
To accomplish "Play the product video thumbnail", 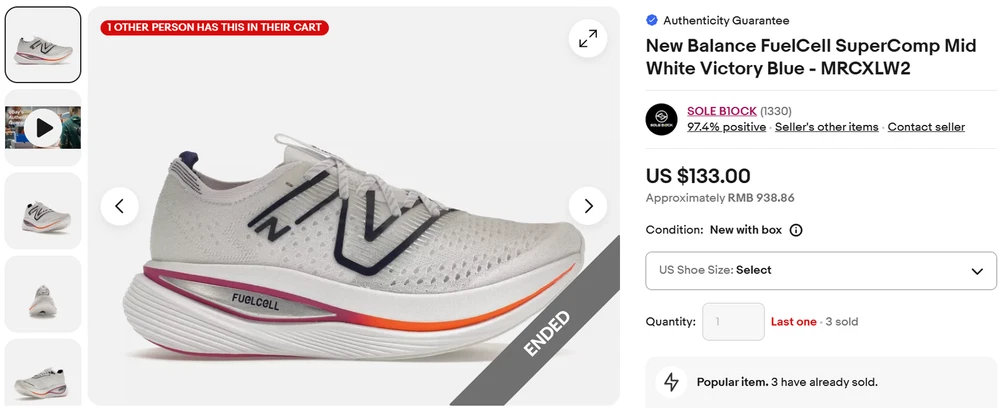I will pyautogui.click(x=43, y=128).
